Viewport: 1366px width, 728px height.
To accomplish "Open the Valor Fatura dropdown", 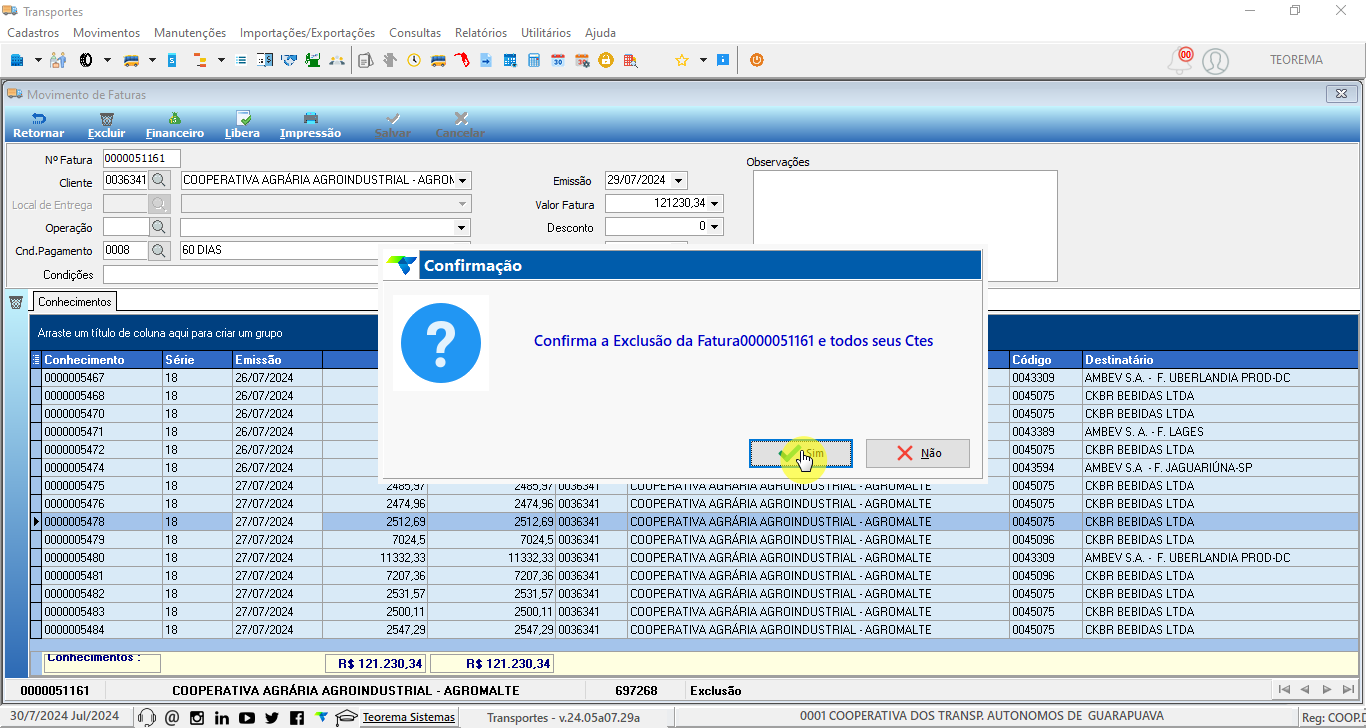I will pos(715,204).
